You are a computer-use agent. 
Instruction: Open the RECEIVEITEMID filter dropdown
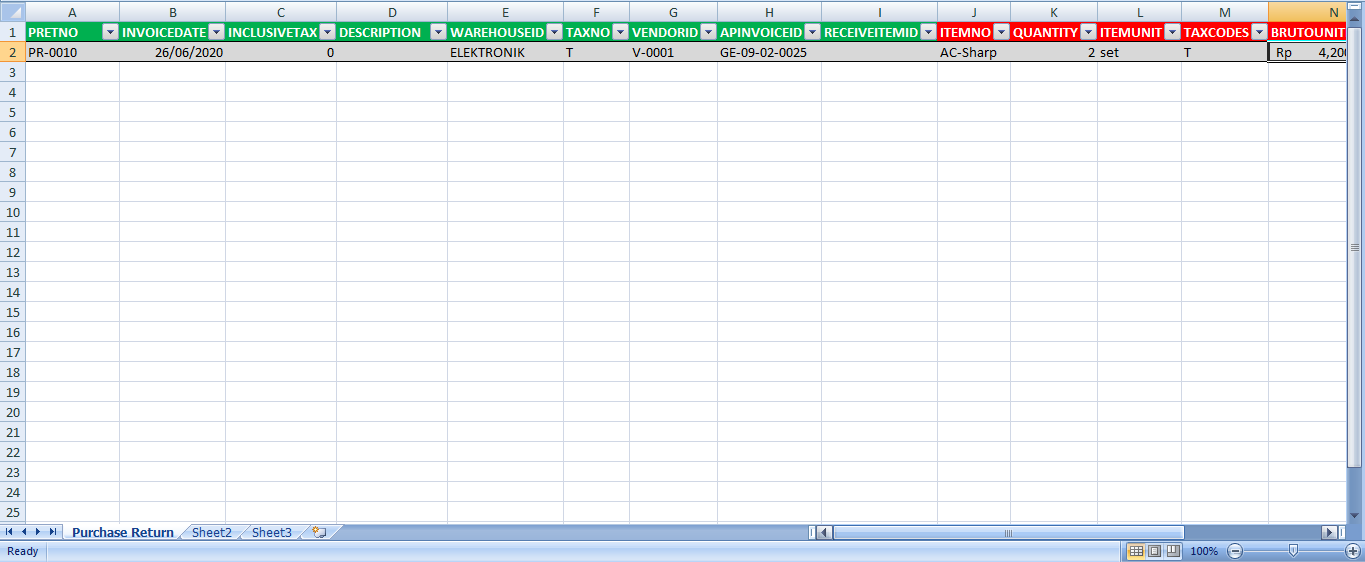click(928, 32)
